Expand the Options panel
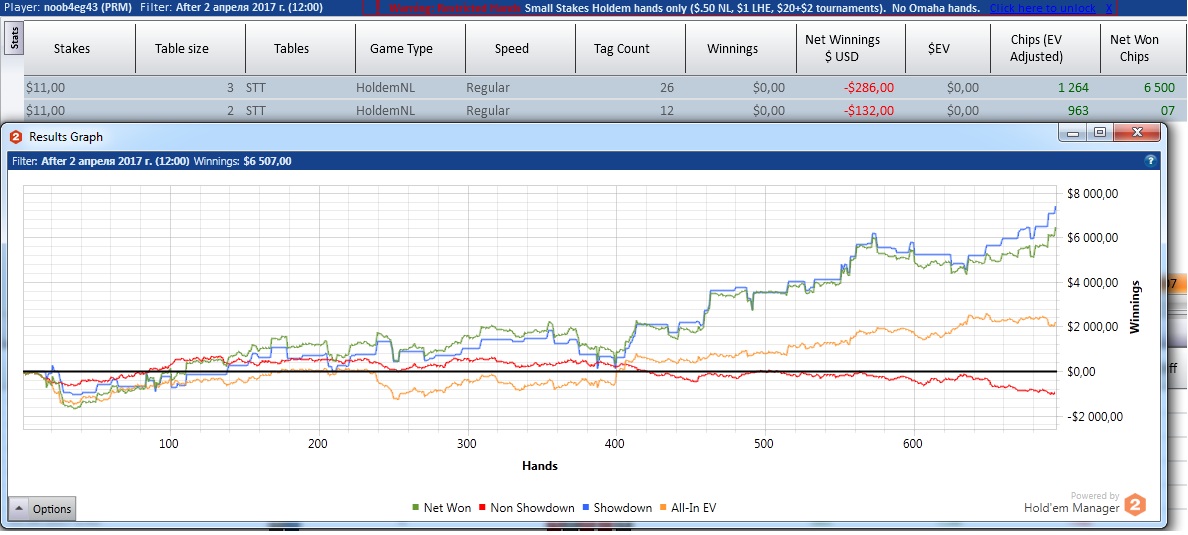 42,508
